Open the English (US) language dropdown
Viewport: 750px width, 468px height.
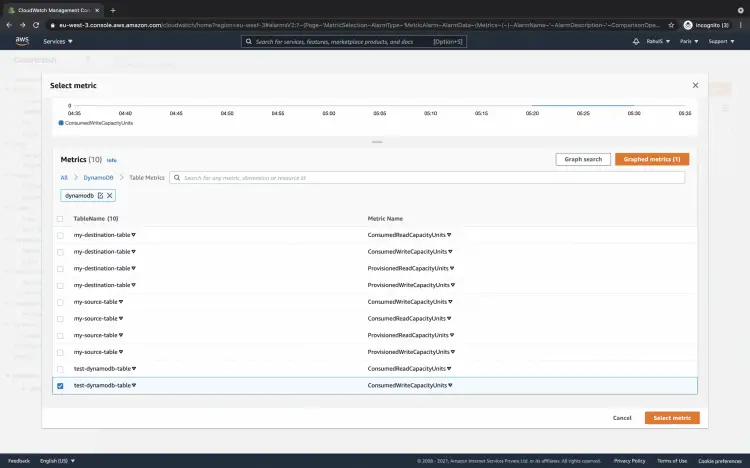(x=57, y=461)
